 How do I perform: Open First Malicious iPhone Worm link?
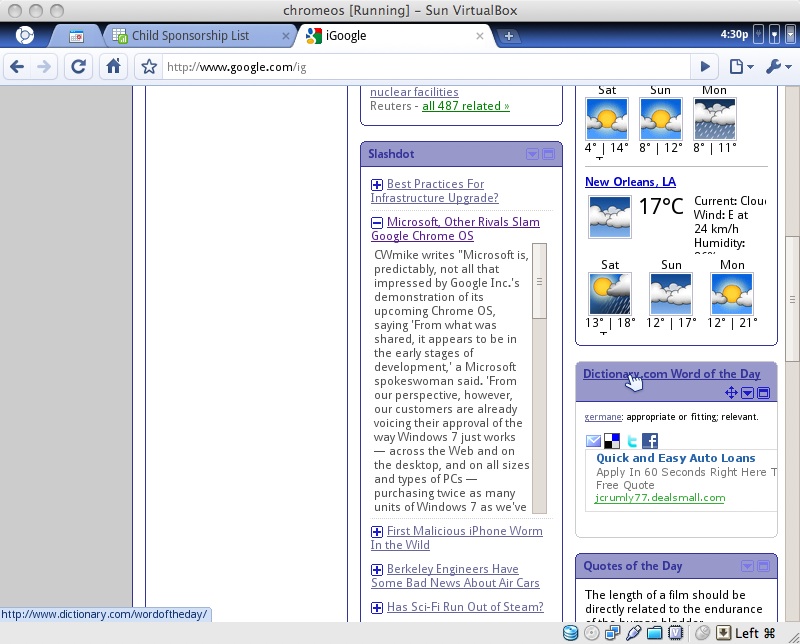point(457,538)
